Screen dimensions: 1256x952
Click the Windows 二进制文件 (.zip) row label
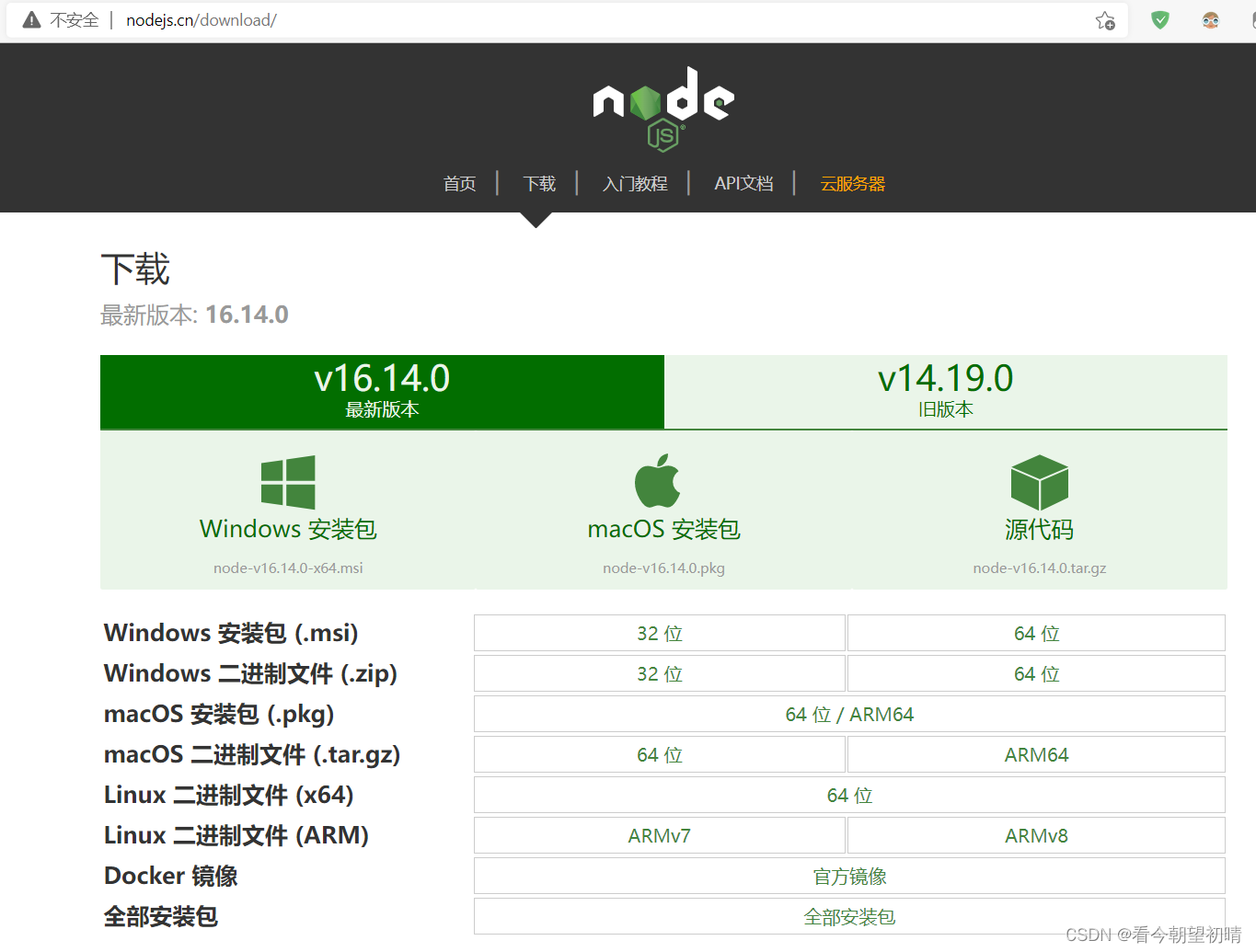250,673
